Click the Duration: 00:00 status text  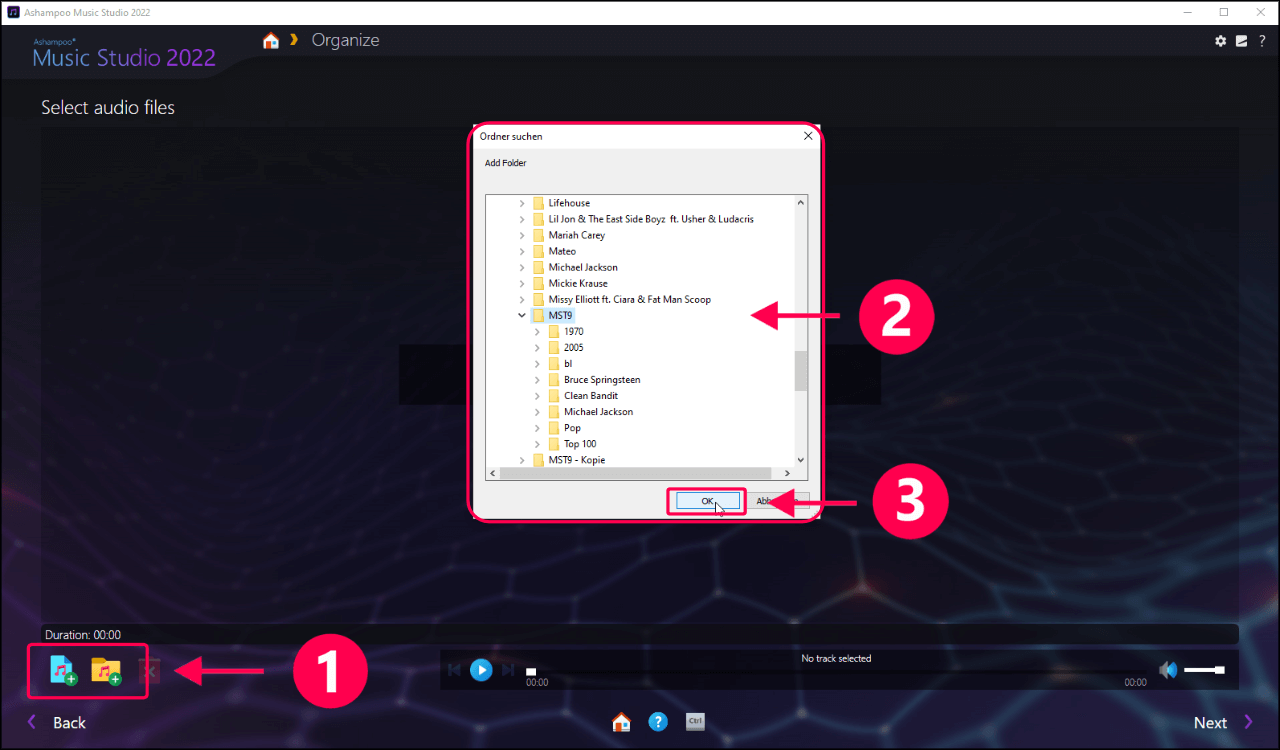83,634
